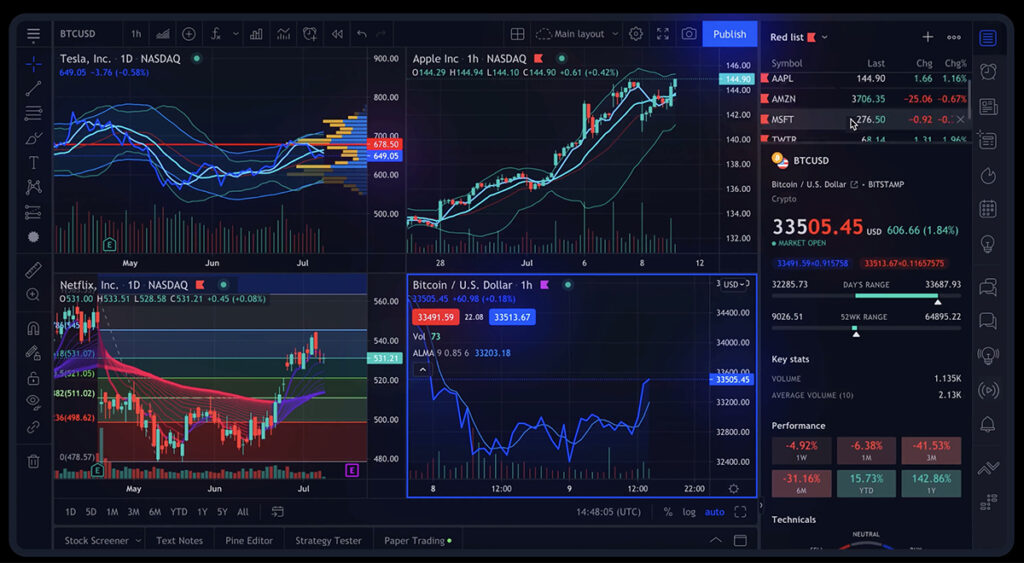Viewport: 1024px width, 563px height.
Task: Switch to the Text Notes tab
Action: 180,541
